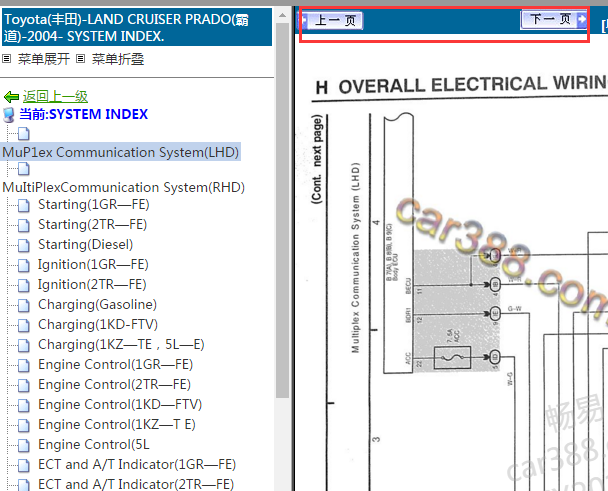Open Starting(2TR—FE) diagram
608x491 pixels.
pyautogui.click(x=93, y=225)
